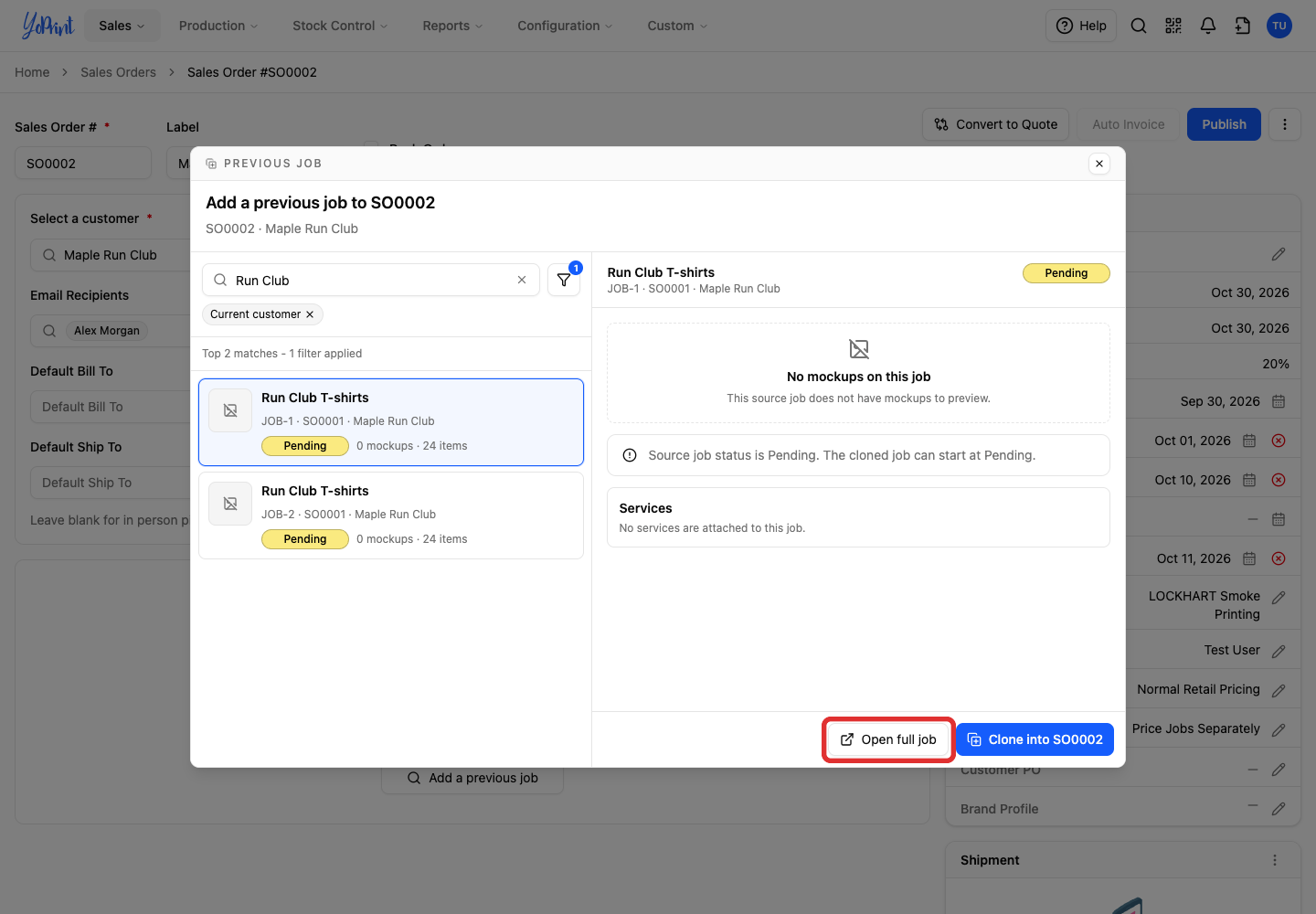Expand the Custom menu
The image size is (1316, 914).
[x=677, y=26]
